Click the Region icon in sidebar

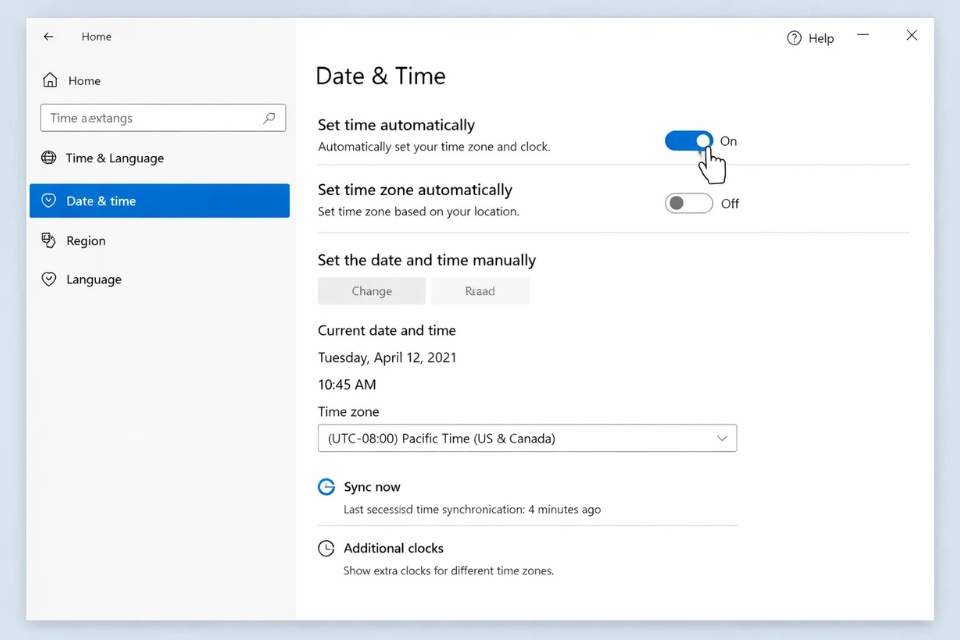point(49,240)
